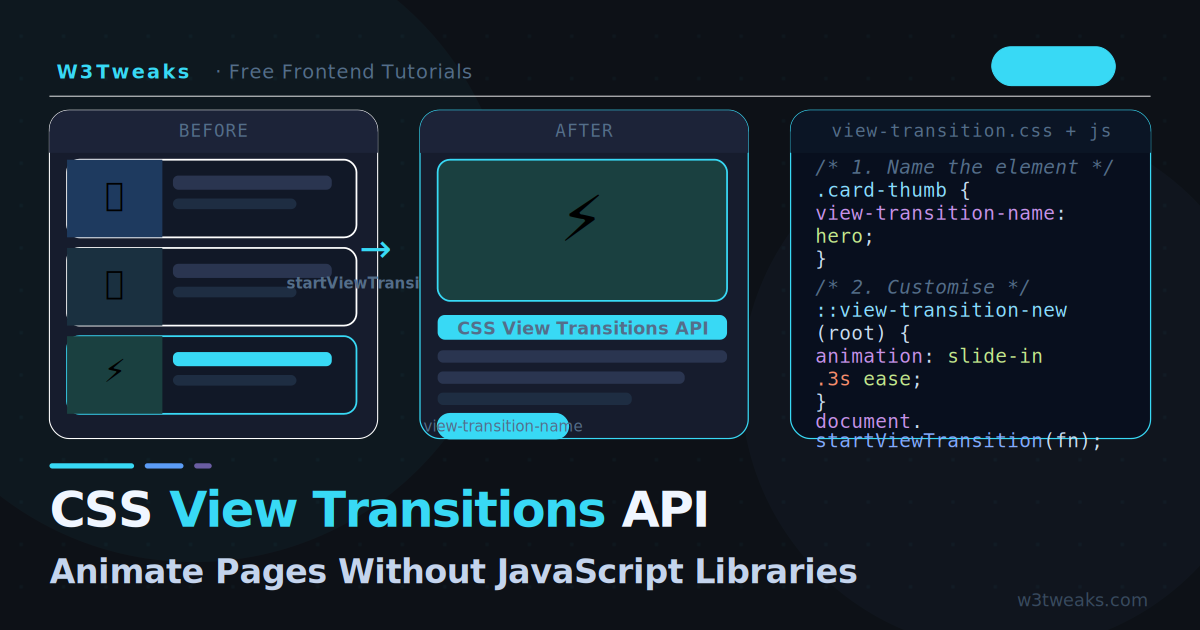Select the ".3s ease;" code line
Screen dimensions: 1200x630
868,379
